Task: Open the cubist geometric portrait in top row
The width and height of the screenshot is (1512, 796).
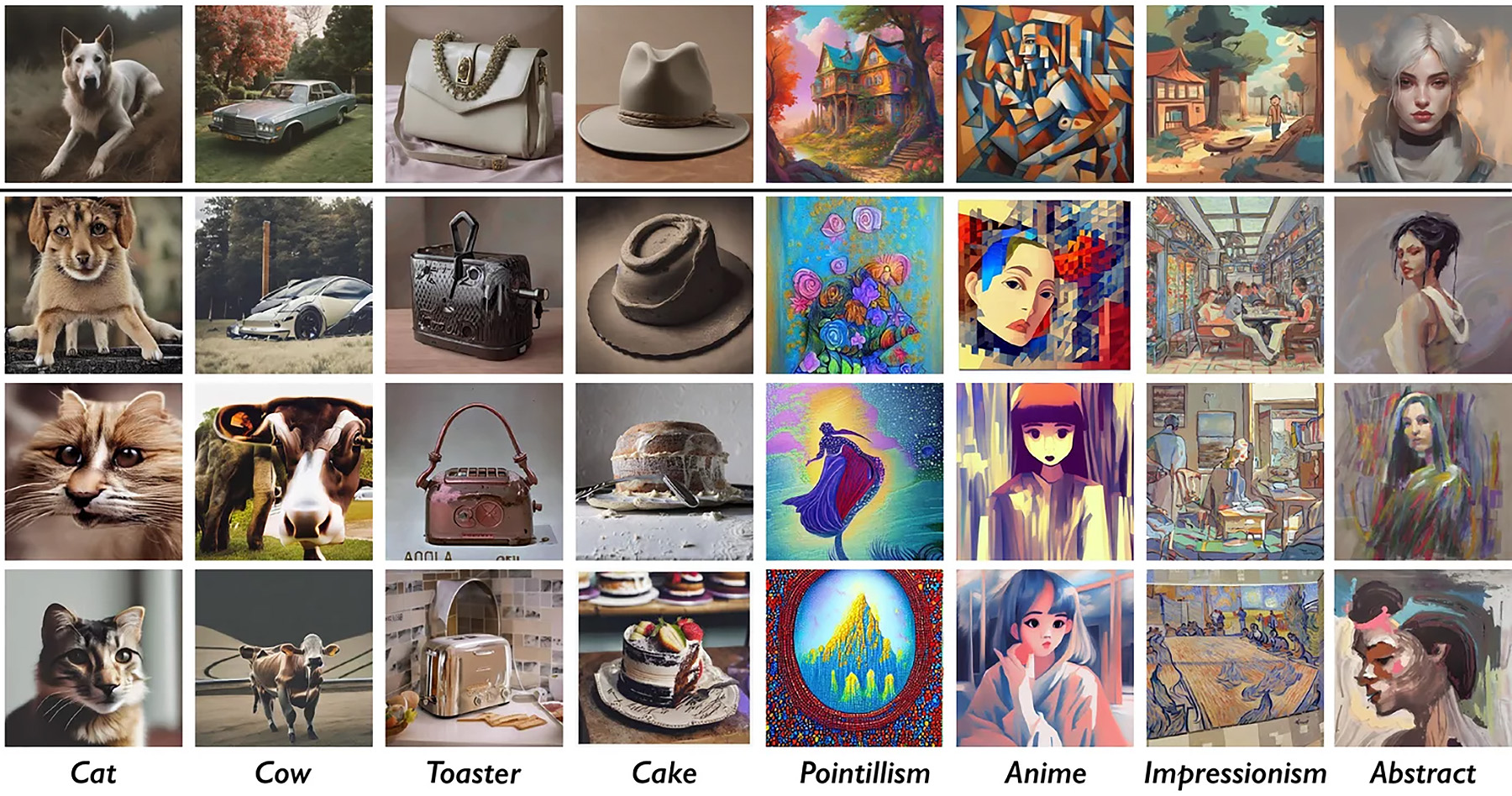Action: click(x=1045, y=94)
